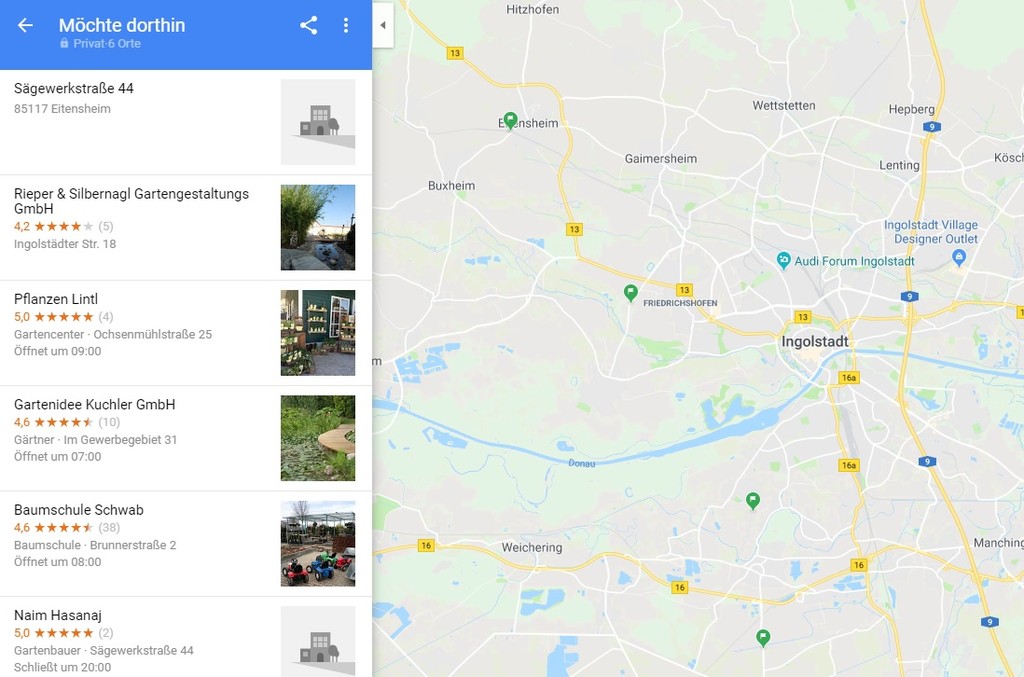This screenshot has height=677, width=1024.
Task: Click the Pflanzen Lintl shop photo
Action: [318, 333]
